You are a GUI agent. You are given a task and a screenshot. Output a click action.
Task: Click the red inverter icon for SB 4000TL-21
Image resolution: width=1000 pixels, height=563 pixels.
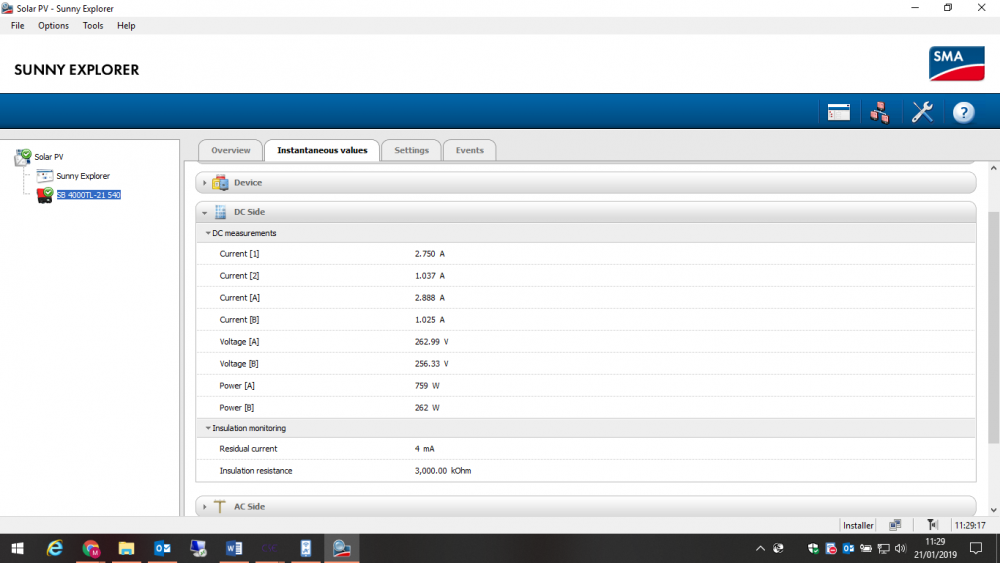coord(45,195)
